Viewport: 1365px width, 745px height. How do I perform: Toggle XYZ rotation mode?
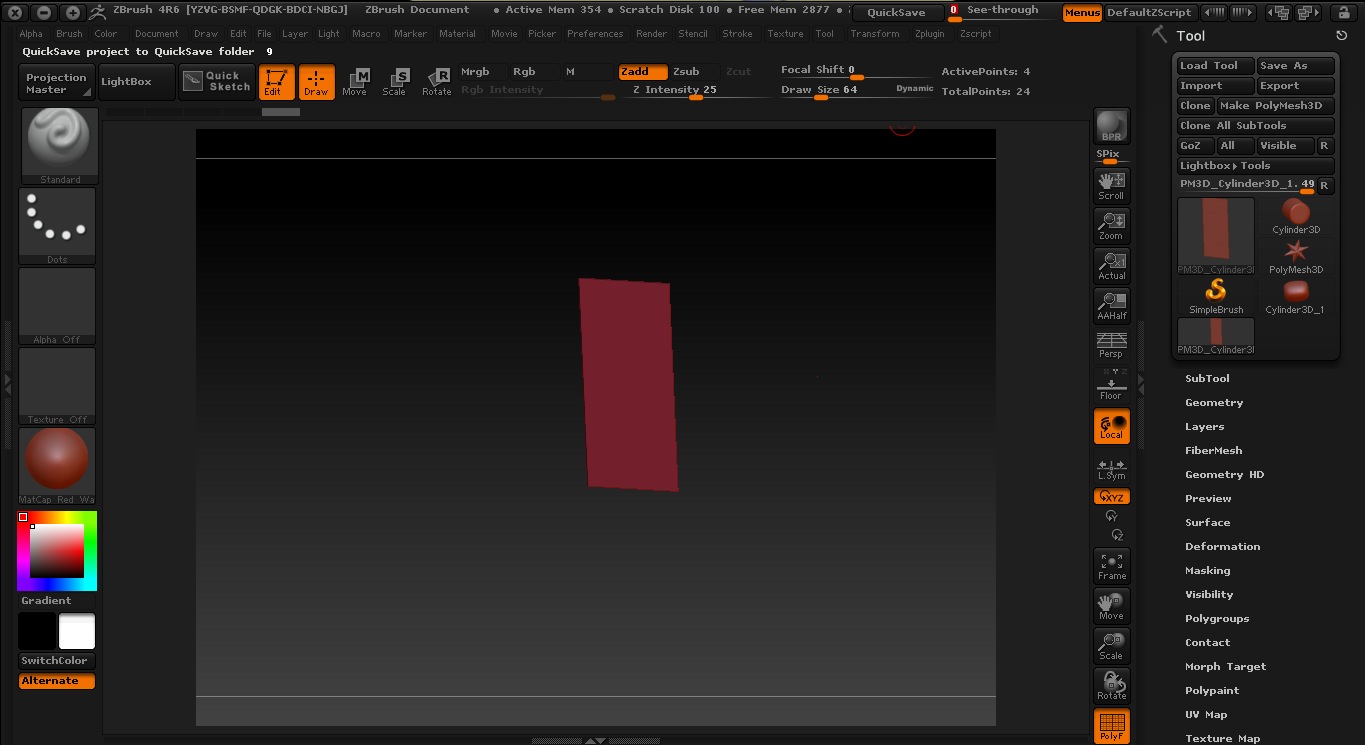[x=1111, y=496]
